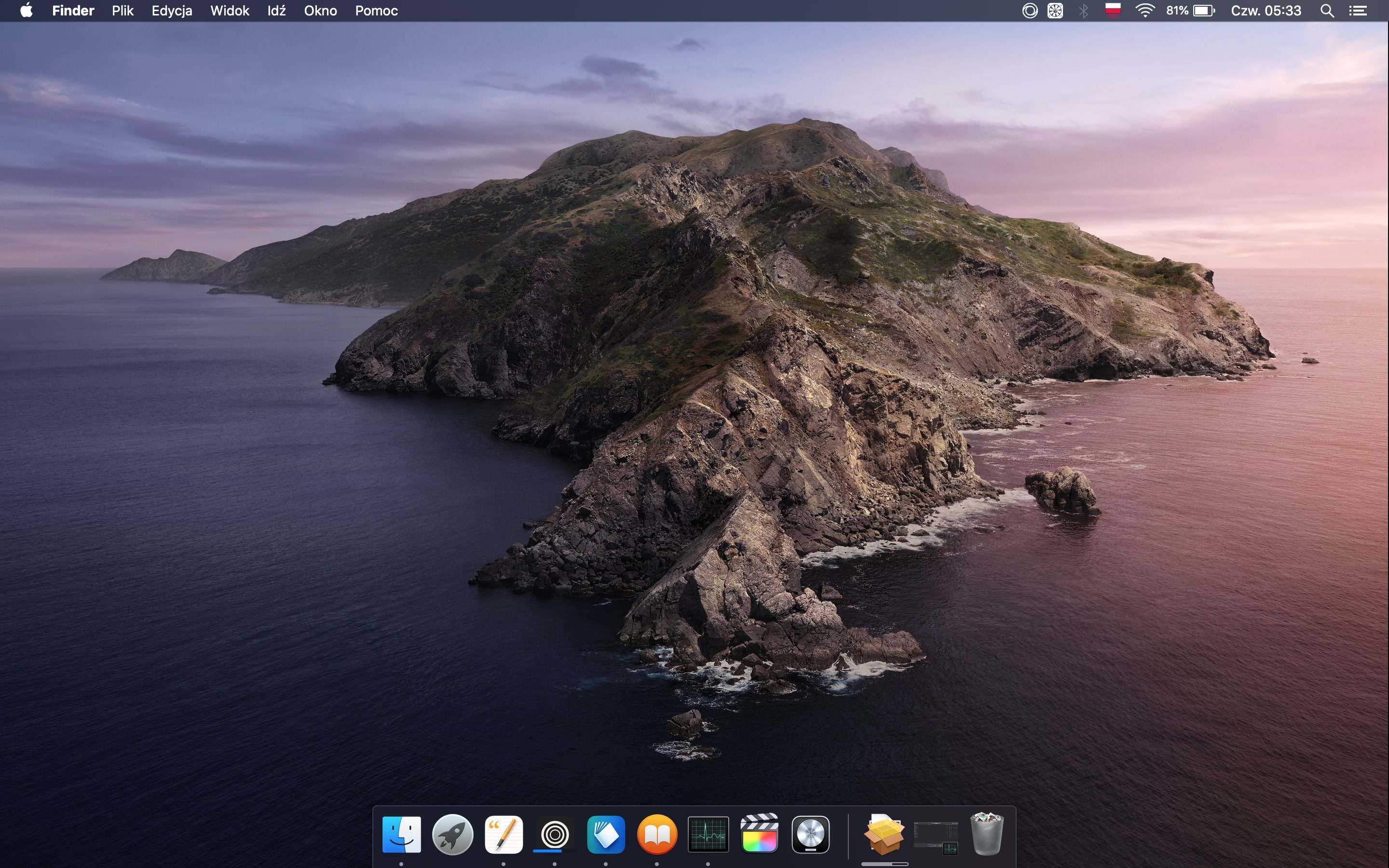This screenshot has width=1389, height=868.
Task: Open the Widok menu
Action: [229, 10]
